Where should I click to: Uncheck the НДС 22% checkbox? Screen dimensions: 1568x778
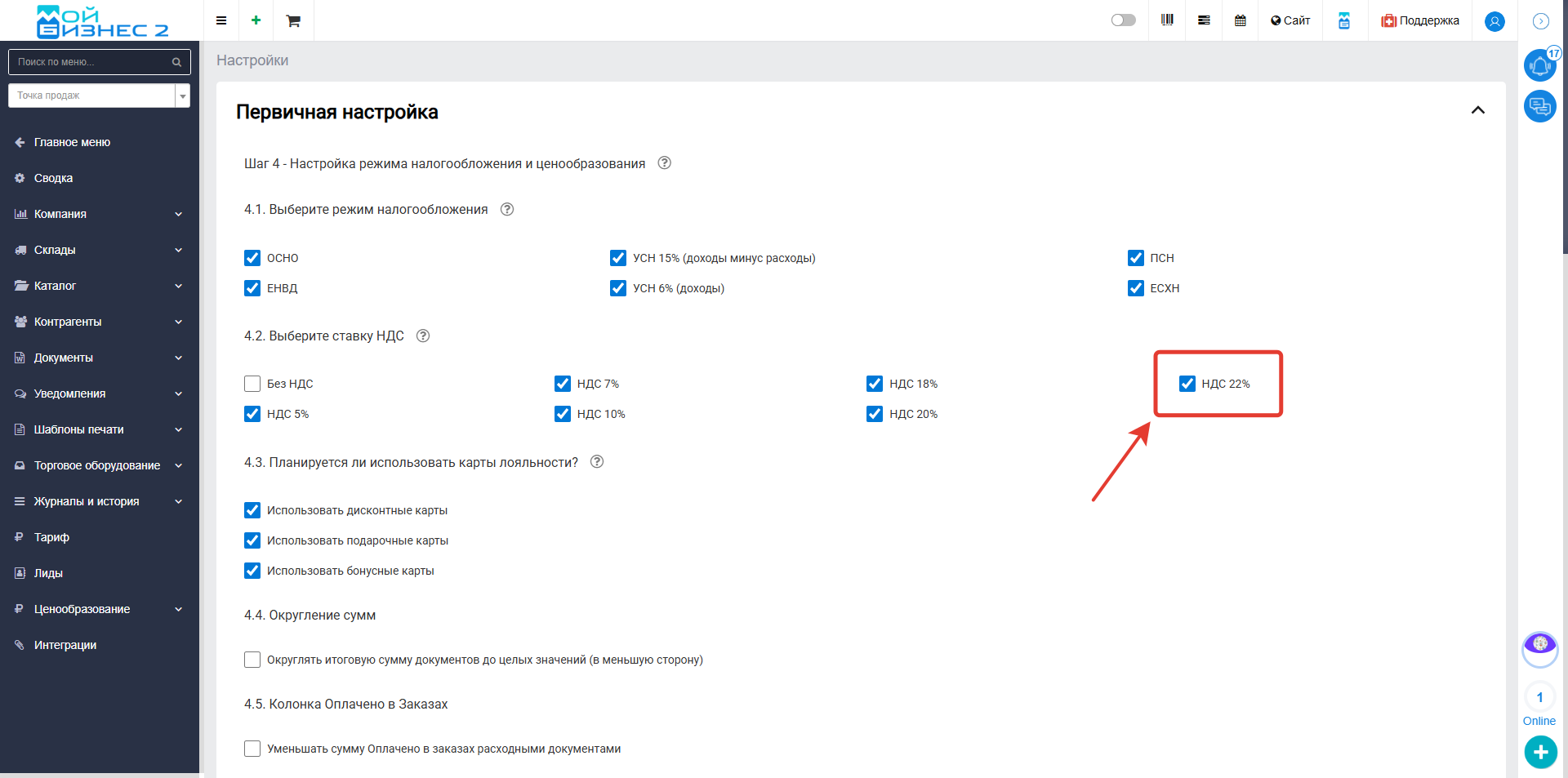1187,384
